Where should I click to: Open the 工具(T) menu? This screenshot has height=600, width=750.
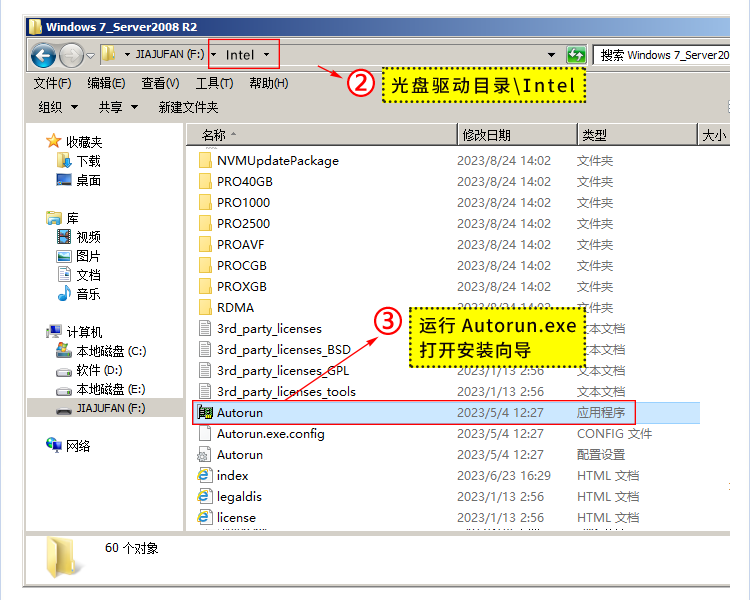coord(214,83)
